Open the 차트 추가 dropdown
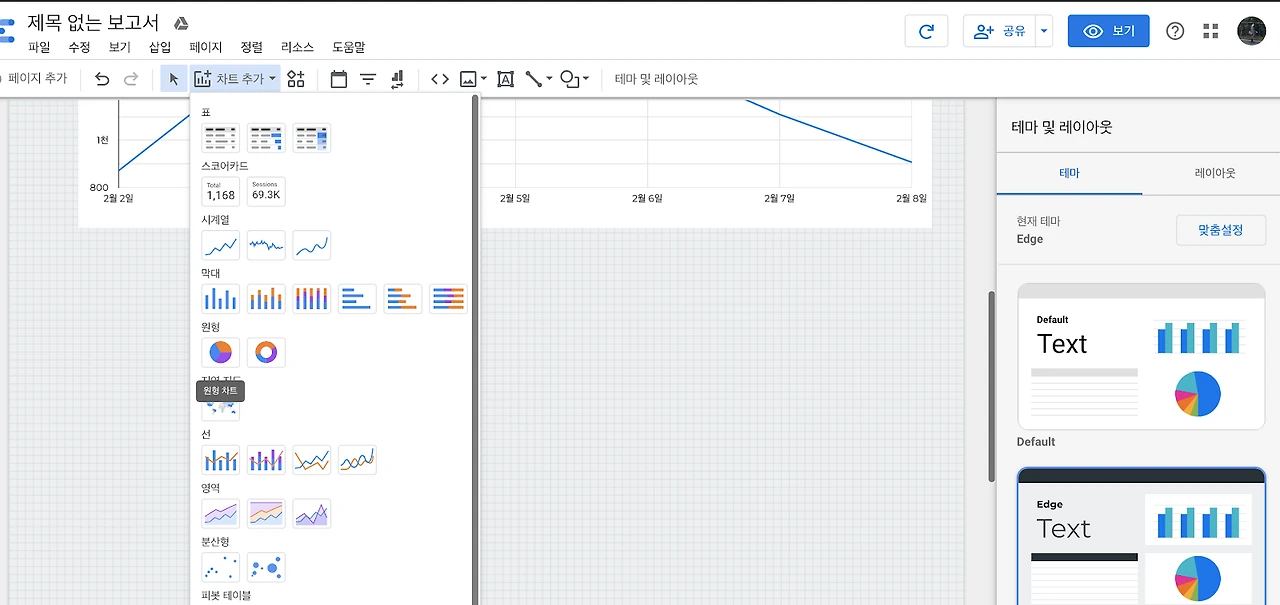This screenshot has height=605, width=1280. (235, 79)
